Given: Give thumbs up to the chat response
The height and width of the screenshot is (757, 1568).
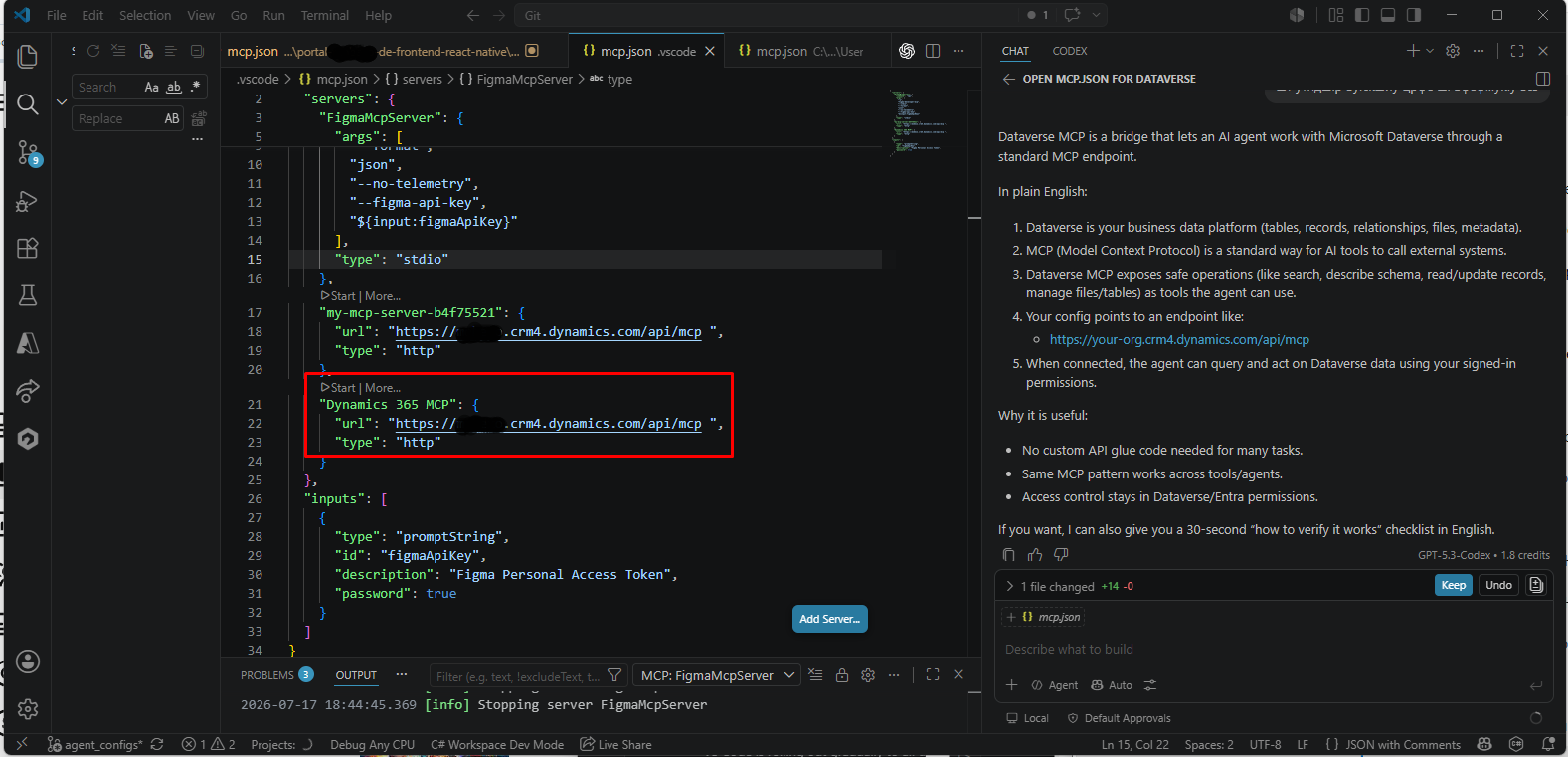Looking at the screenshot, I should pyautogui.click(x=1035, y=555).
